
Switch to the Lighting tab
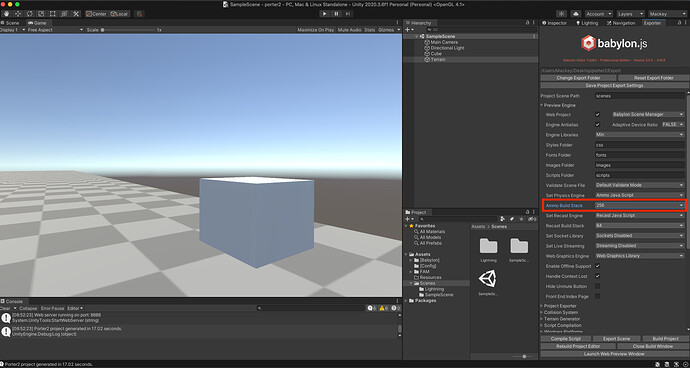point(587,23)
